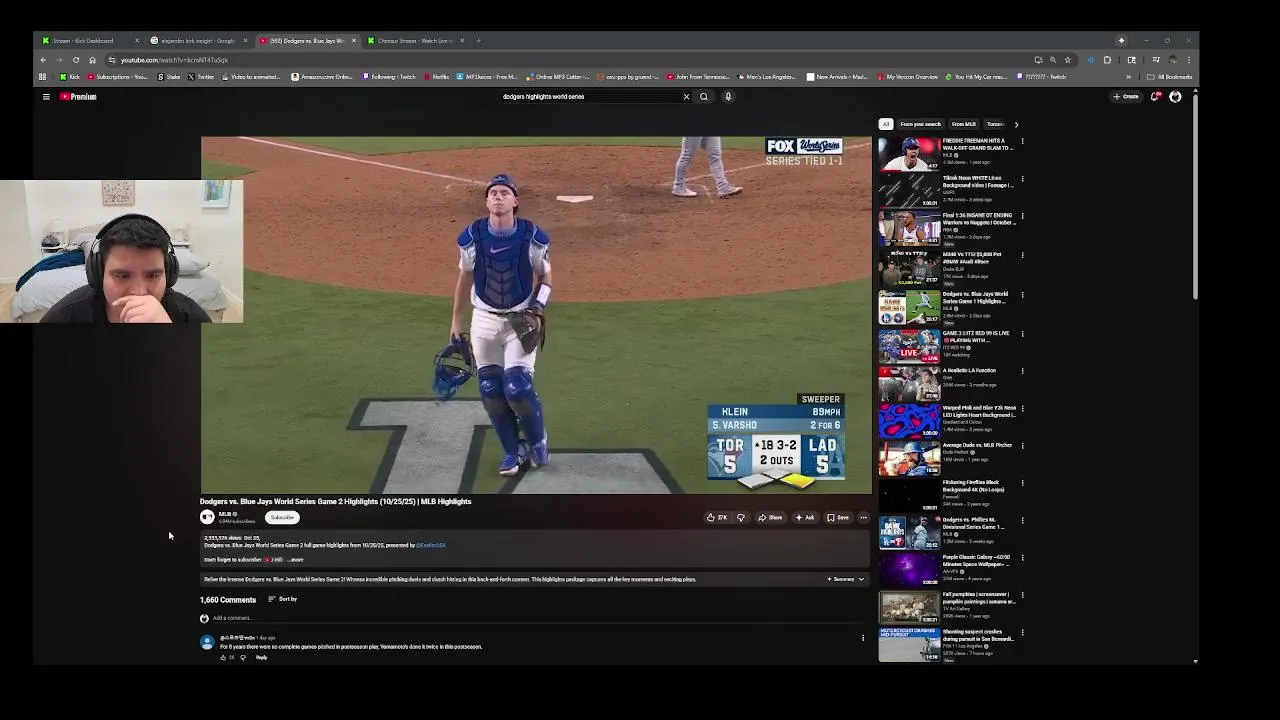Switch to the alejandro kirk weight Google tab
Screen dimensions: 1280x720
197,41
